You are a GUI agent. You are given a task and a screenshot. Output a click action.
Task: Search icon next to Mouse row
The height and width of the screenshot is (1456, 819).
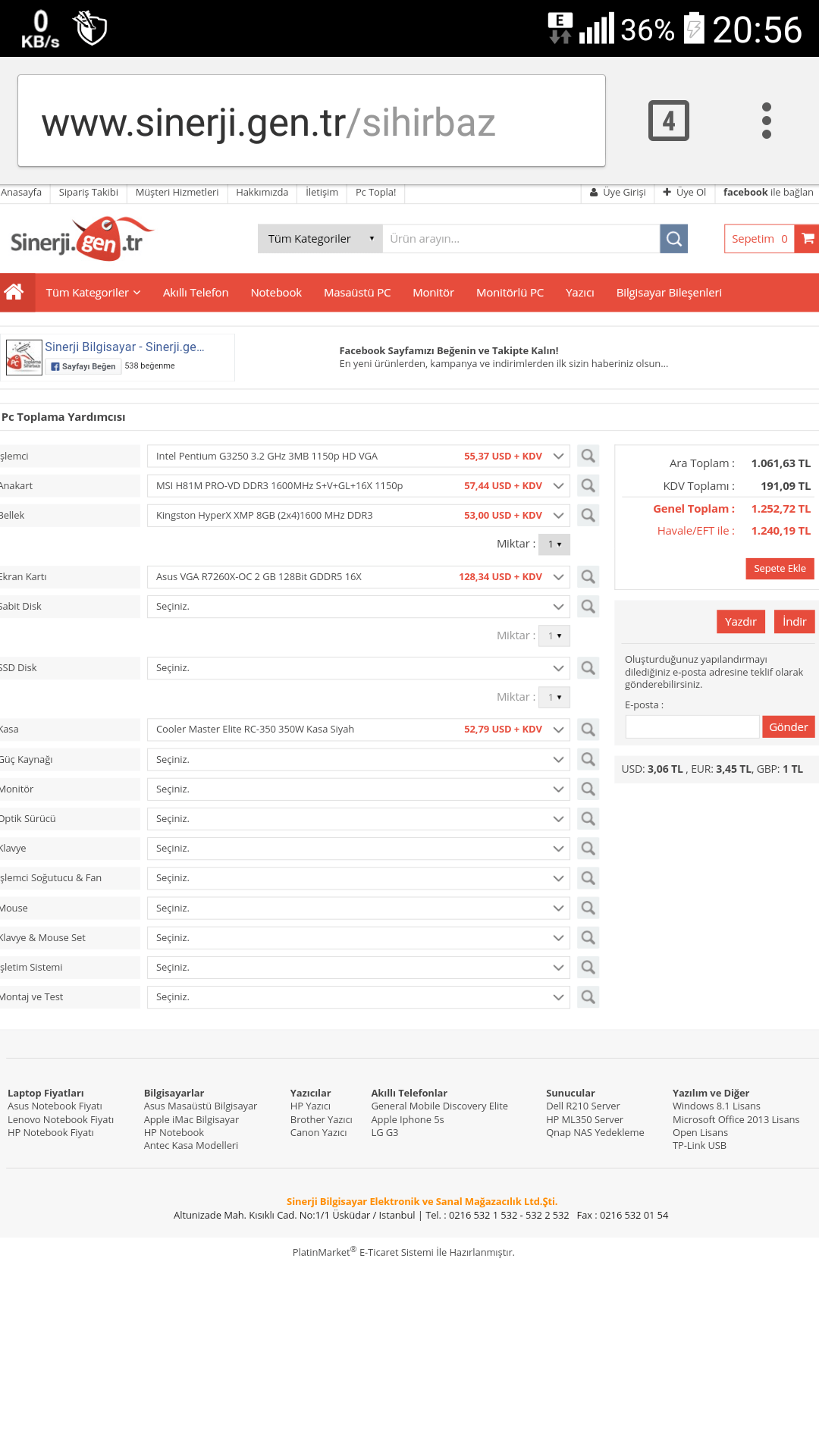(588, 908)
